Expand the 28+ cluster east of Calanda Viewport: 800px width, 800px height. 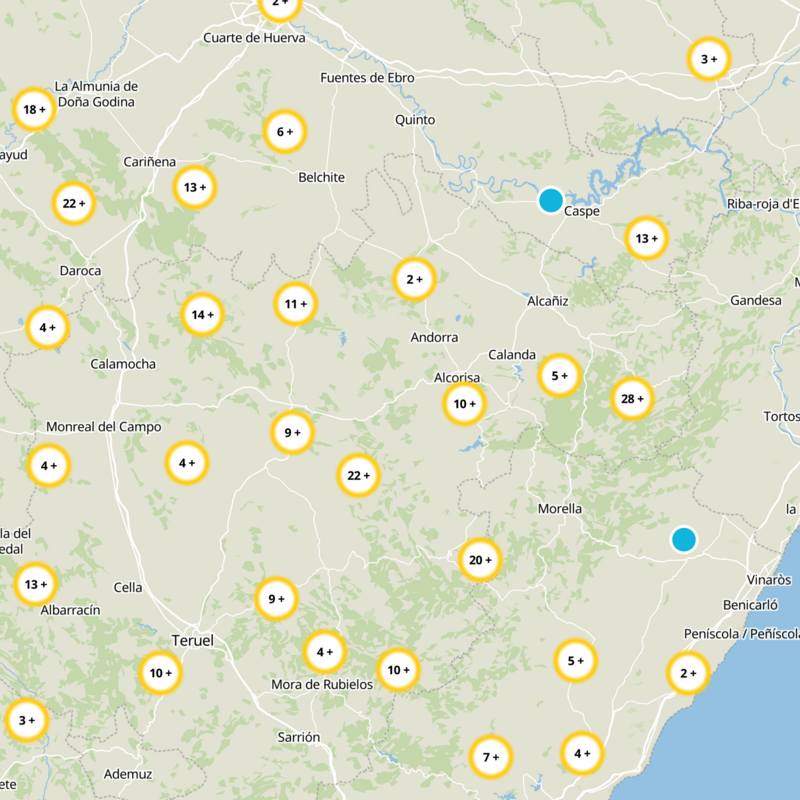coord(632,397)
